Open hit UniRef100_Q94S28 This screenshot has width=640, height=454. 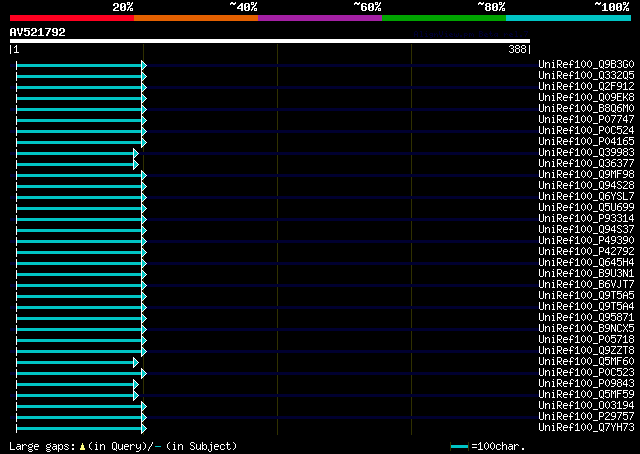click(586, 186)
